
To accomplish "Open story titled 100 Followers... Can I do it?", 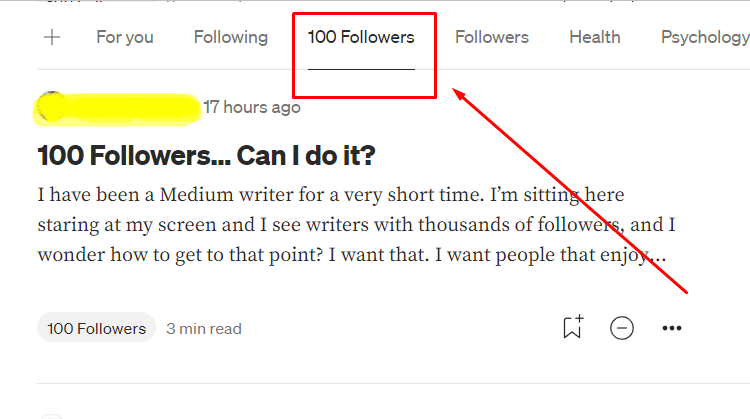I will coord(206,155).
